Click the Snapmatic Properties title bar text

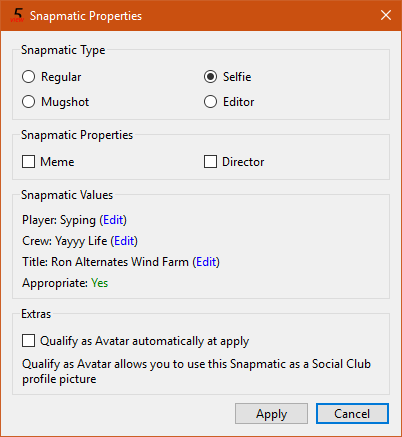pos(86,16)
